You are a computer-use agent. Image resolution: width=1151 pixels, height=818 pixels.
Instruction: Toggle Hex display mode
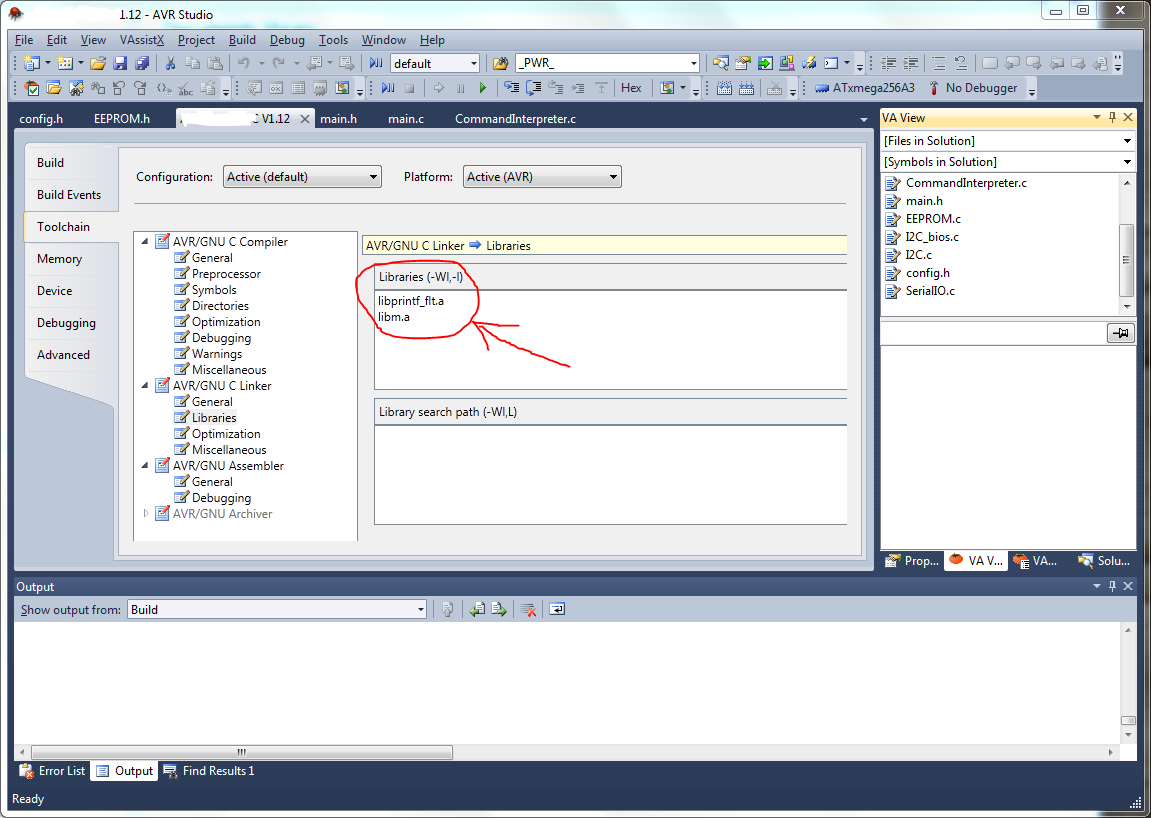[x=631, y=88]
